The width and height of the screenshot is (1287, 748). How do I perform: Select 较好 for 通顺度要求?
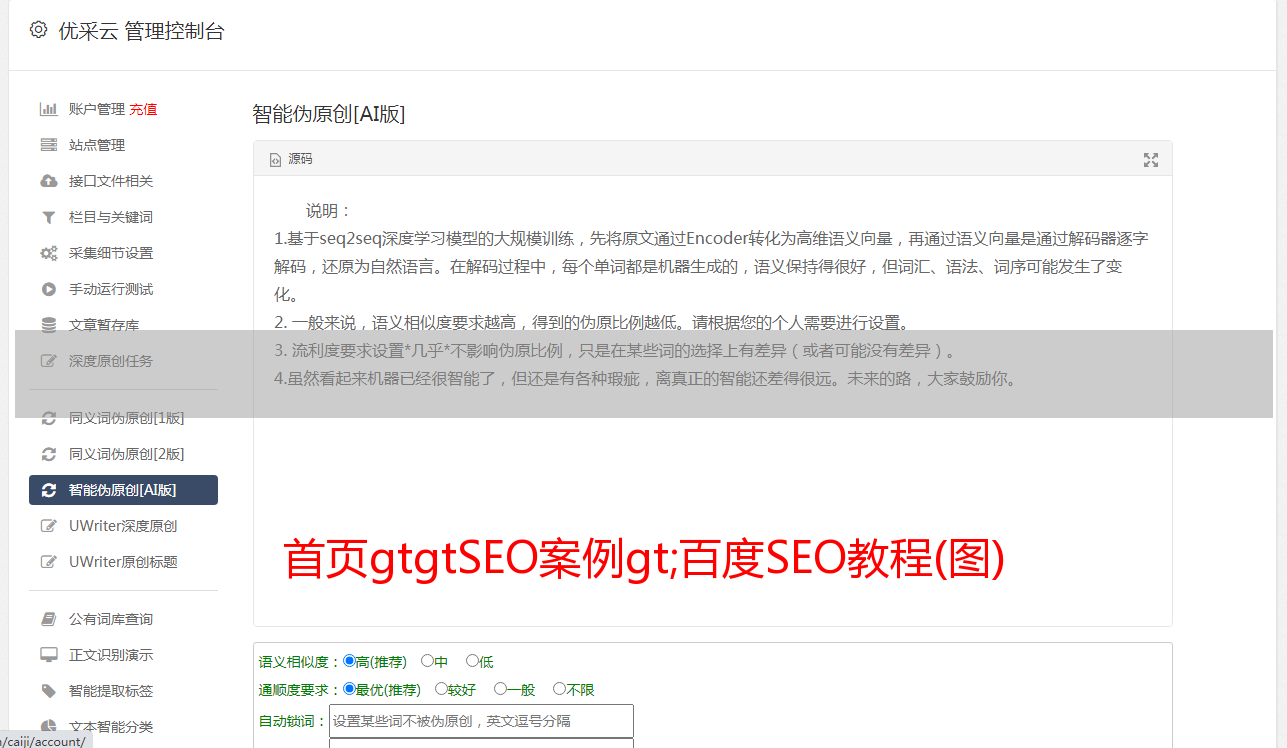click(441, 689)
